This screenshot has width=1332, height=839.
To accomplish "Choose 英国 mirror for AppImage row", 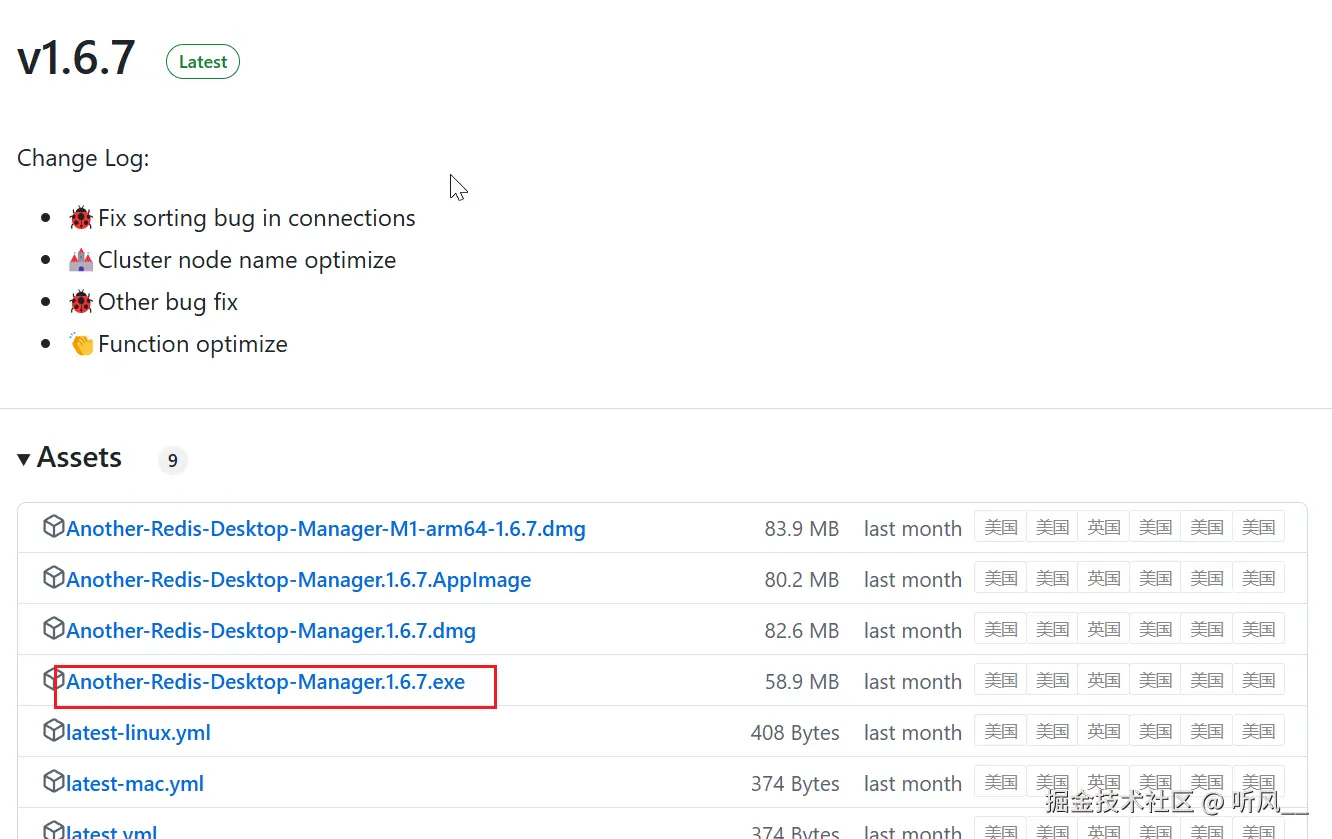I will 1104,578.
